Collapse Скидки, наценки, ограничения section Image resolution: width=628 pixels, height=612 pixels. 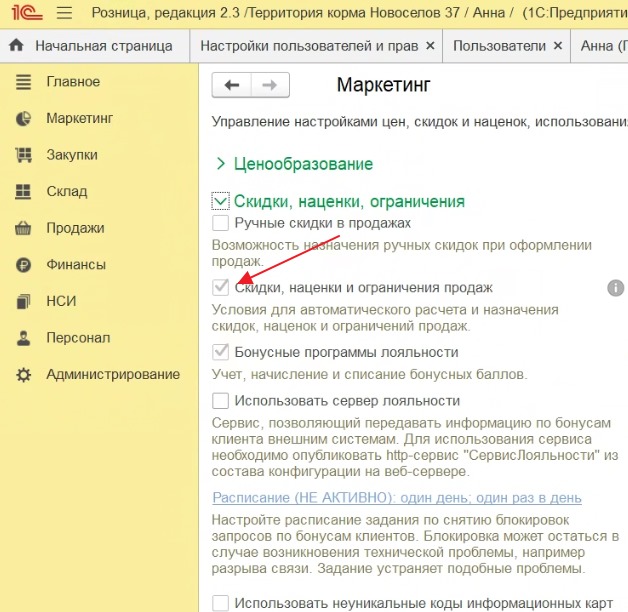pos(221,201)
